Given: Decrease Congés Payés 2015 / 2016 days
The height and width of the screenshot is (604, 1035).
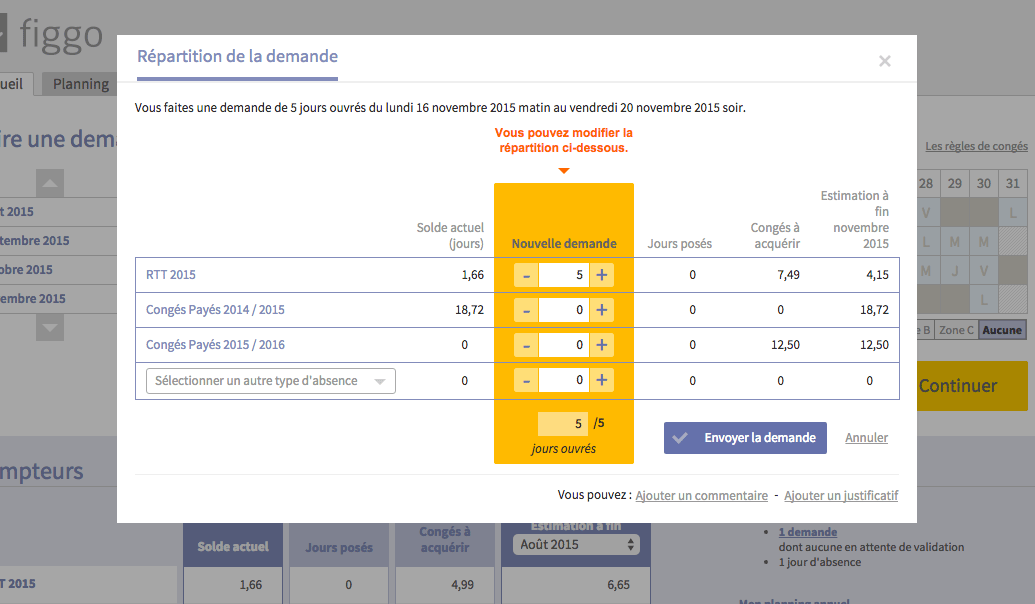Looking at the screenshot, I should (x=526, y=345).
